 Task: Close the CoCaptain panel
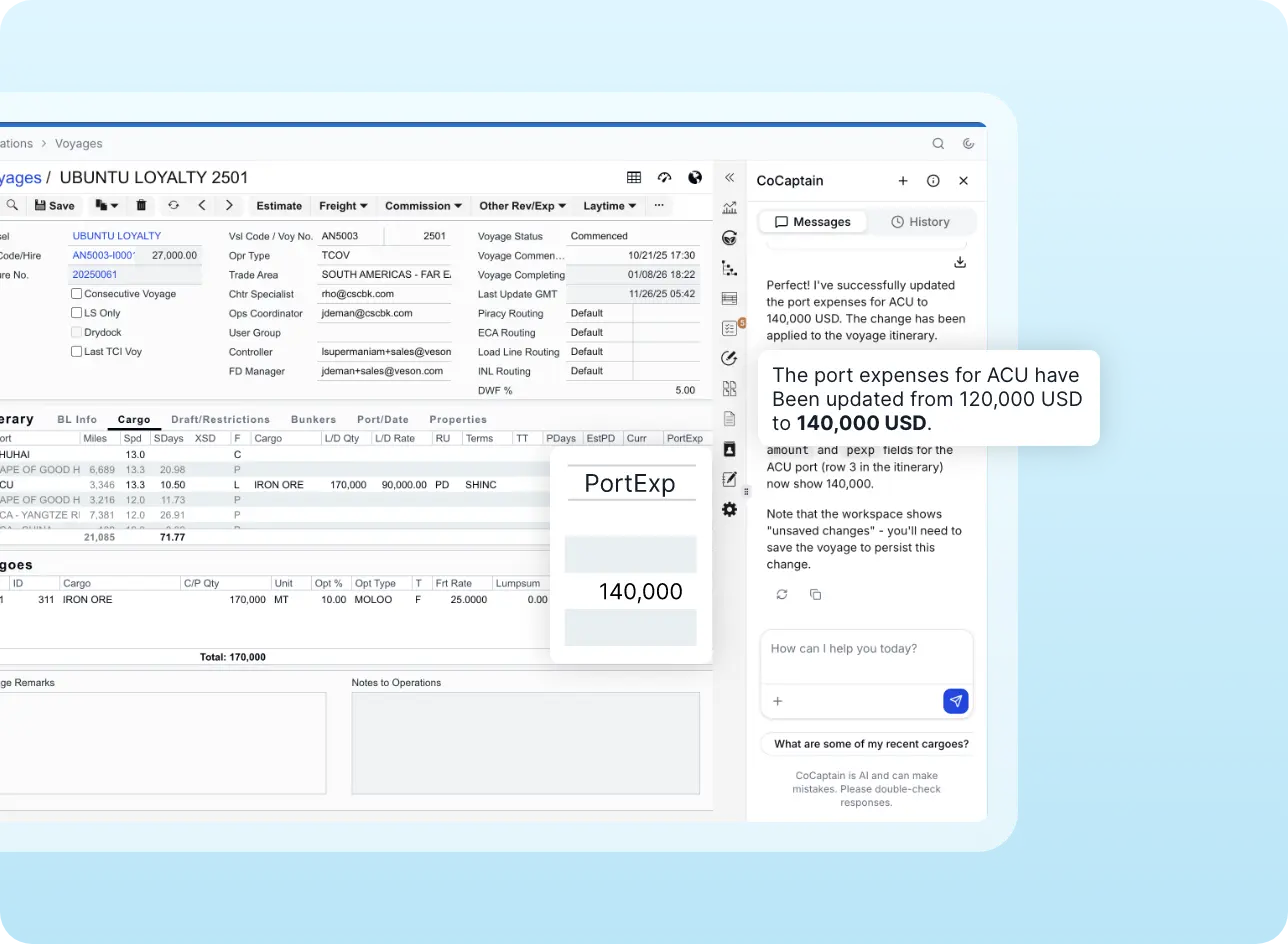[964, 181]
